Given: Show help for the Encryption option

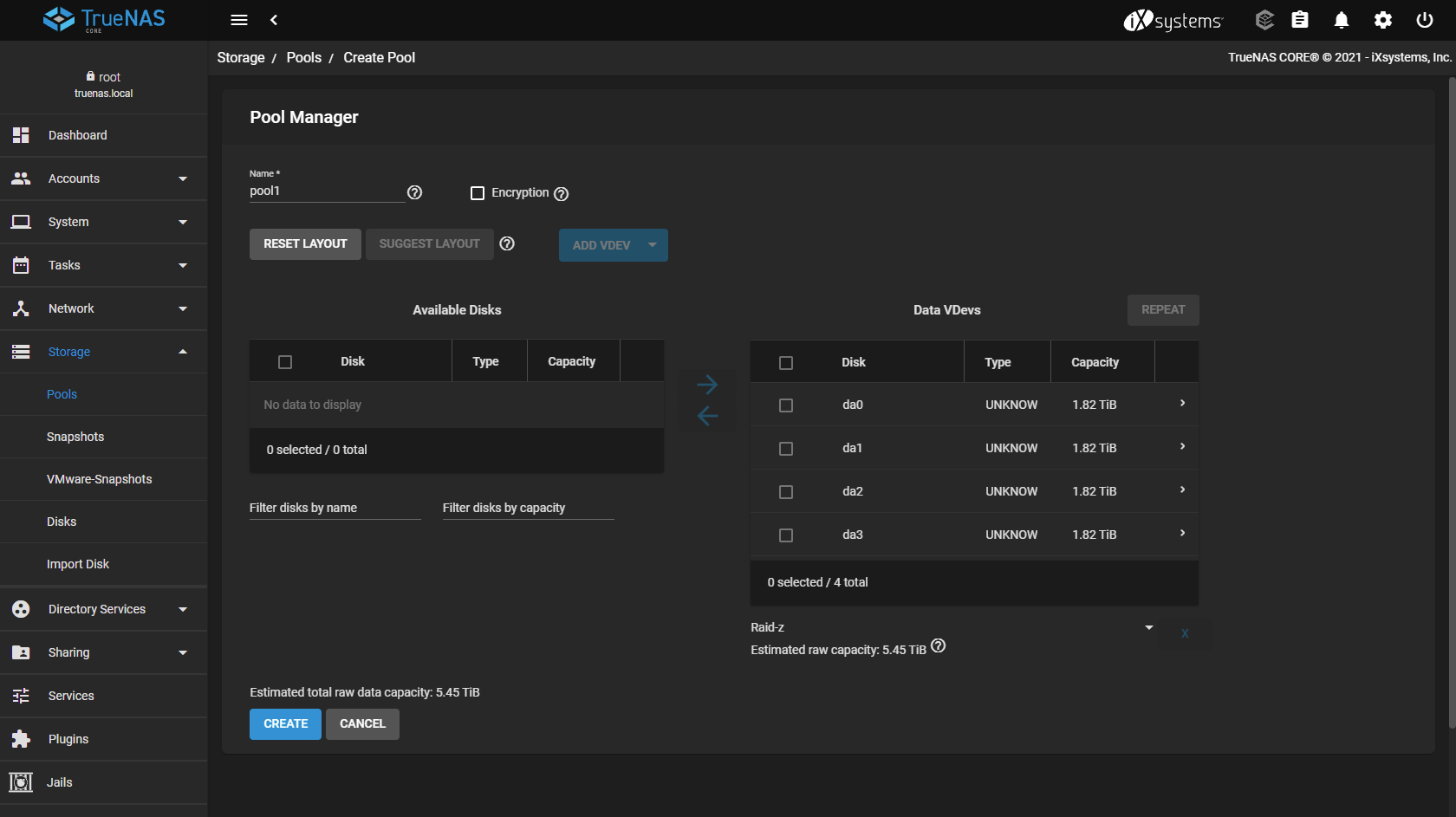Looking at the screenshot, I should [562, 194].
